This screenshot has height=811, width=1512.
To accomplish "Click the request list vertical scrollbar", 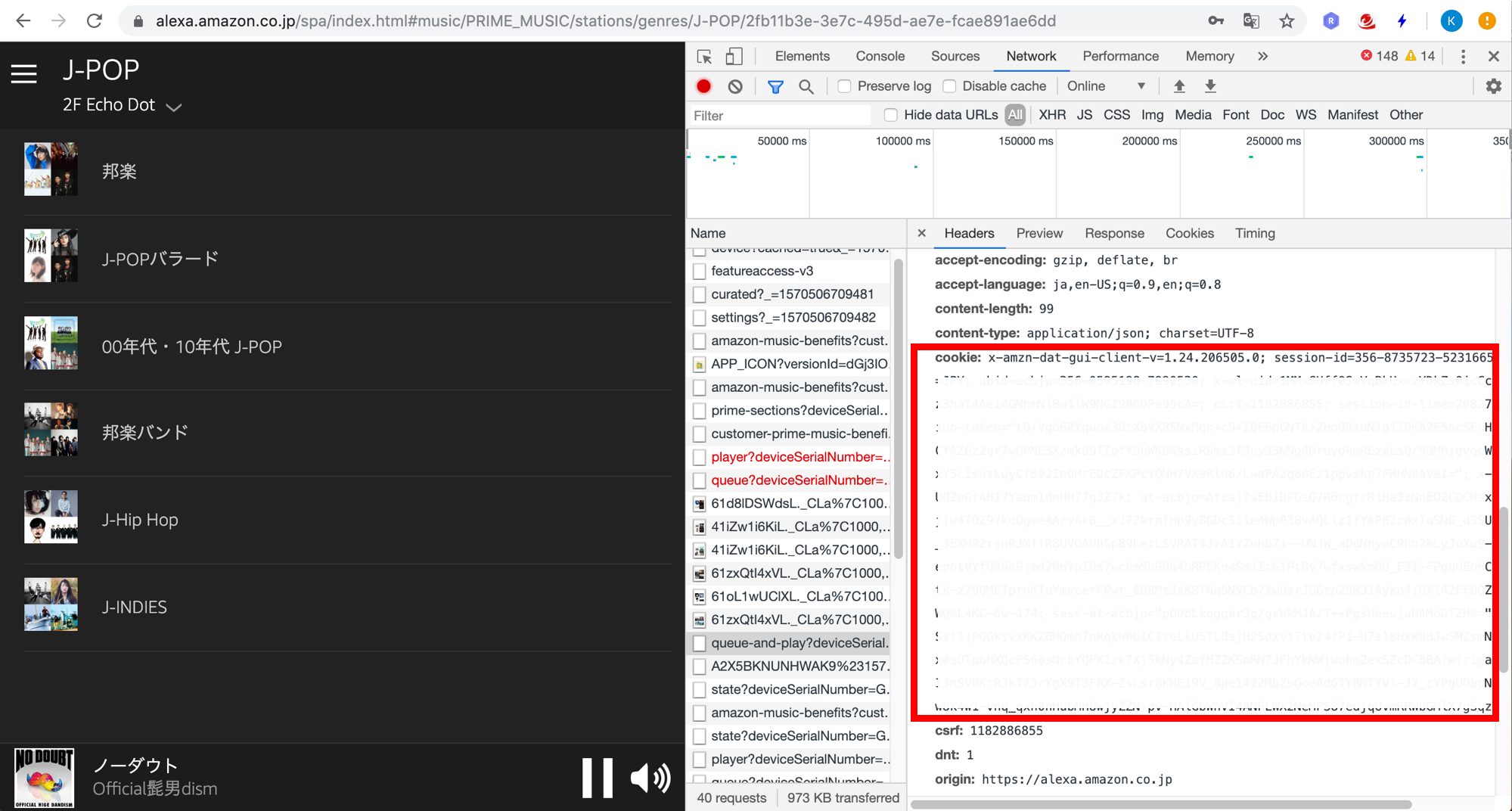I will 898,409.
